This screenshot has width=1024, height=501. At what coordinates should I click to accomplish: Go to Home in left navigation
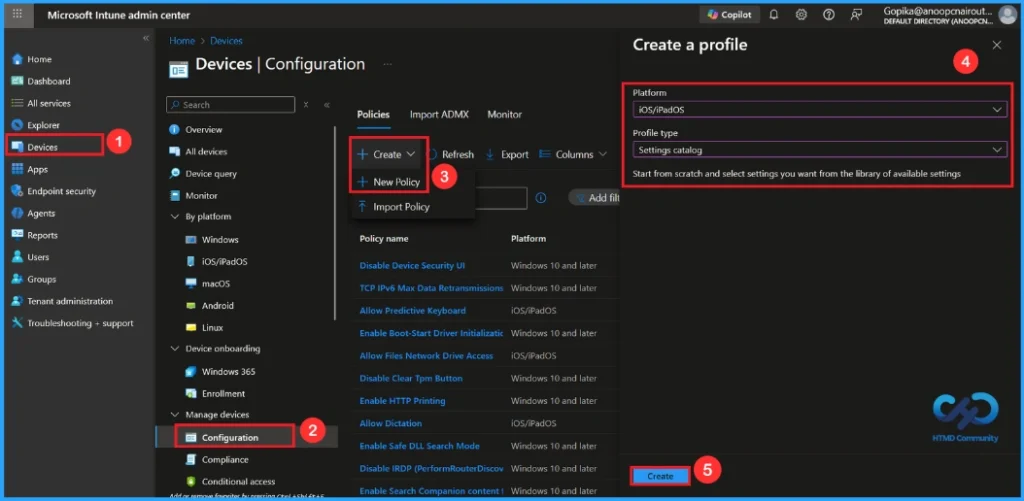pyautogui.click(x=39, y=59)
